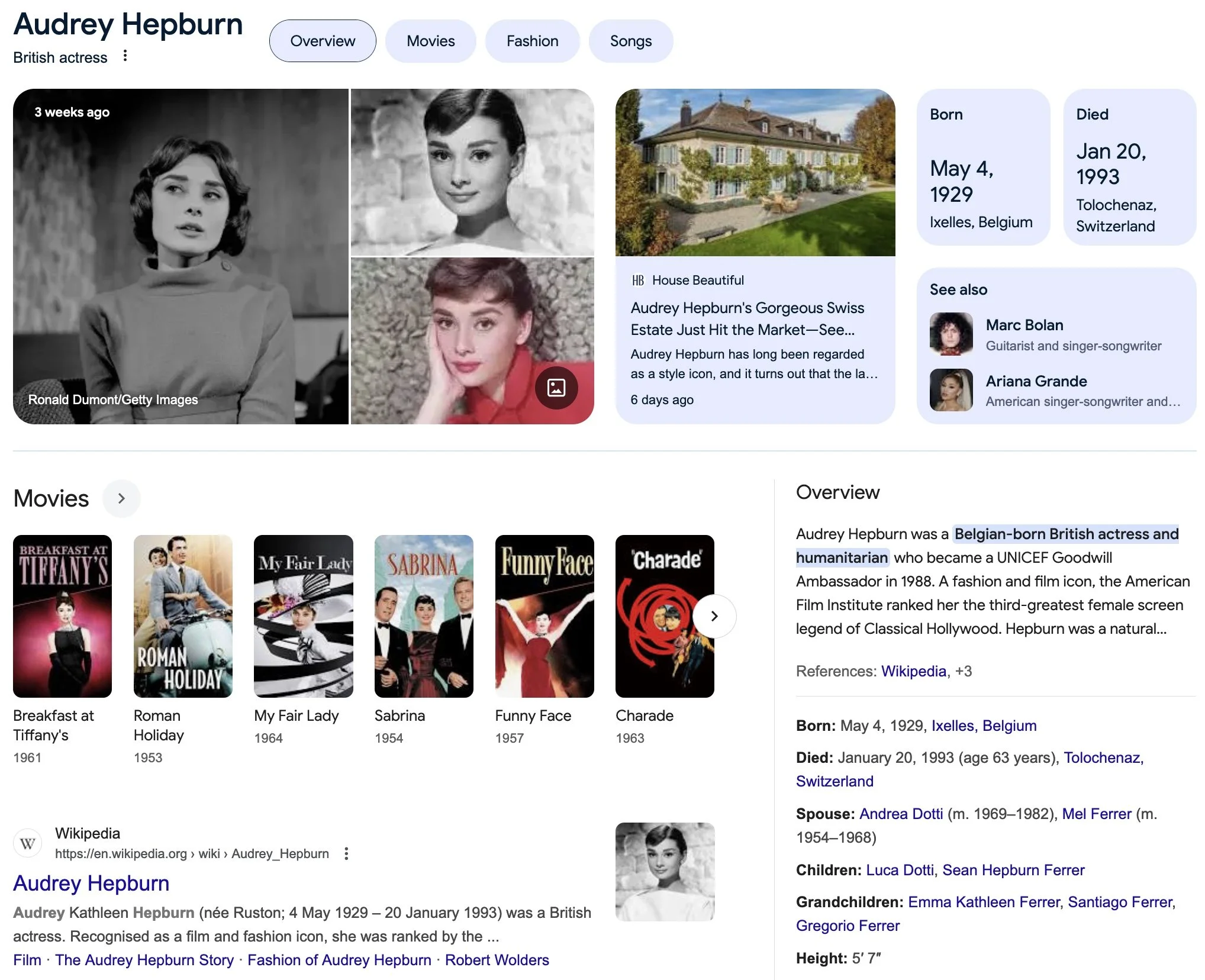Image resolution: width=1205 pixels, height=980 pixels.
Task: Open the three-dot menu beside British actress
Action: pyautogui.click(x=125, y=56)
